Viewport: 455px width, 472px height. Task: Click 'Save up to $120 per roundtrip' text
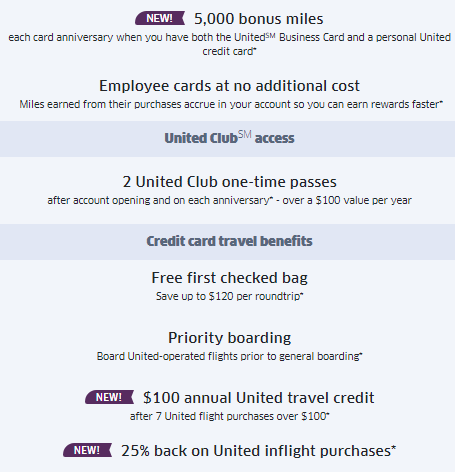(228, 296)
